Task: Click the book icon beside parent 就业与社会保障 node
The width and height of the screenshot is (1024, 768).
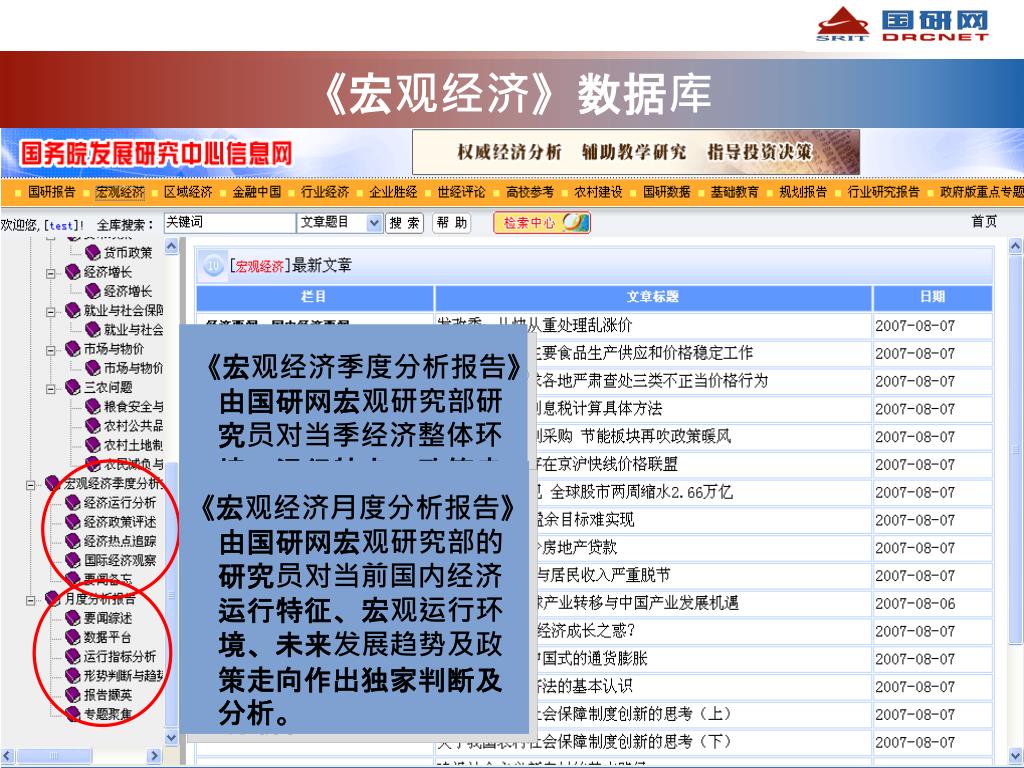Action: pos(72,310)
